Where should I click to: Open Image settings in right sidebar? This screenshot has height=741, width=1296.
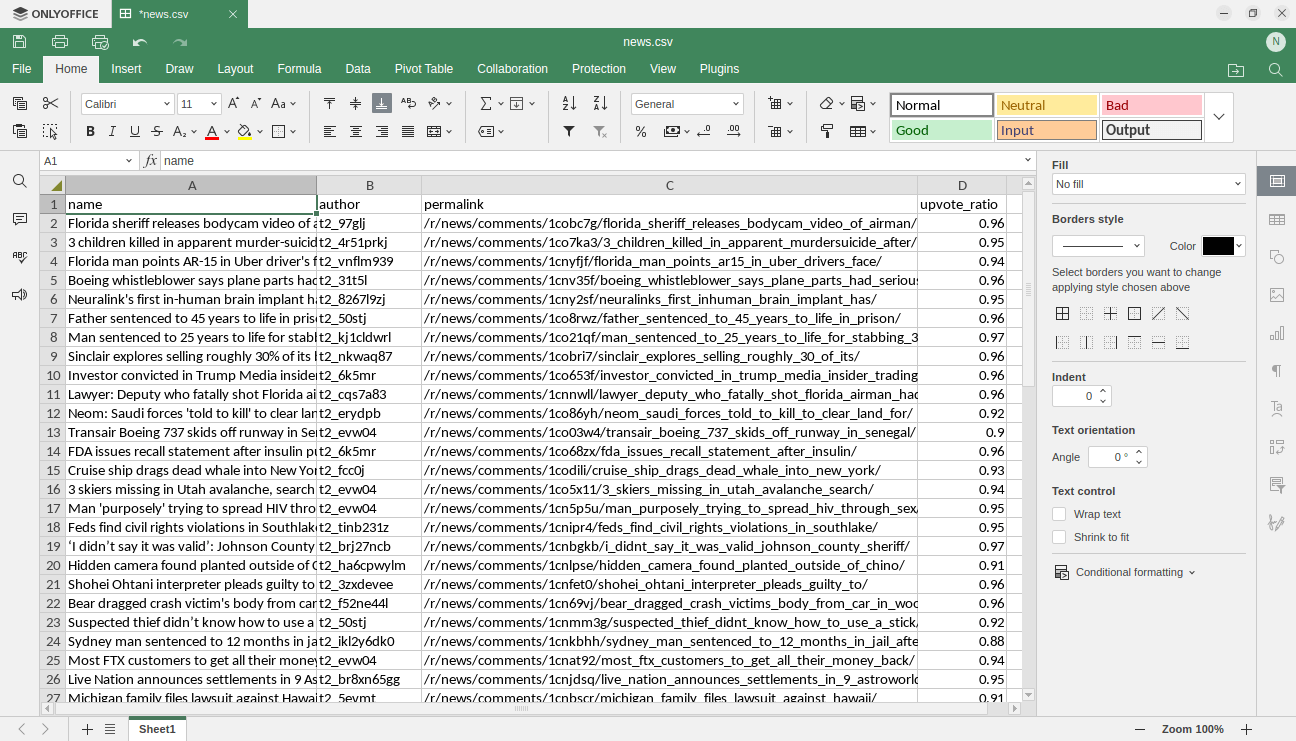click(x=1277, y=295)
